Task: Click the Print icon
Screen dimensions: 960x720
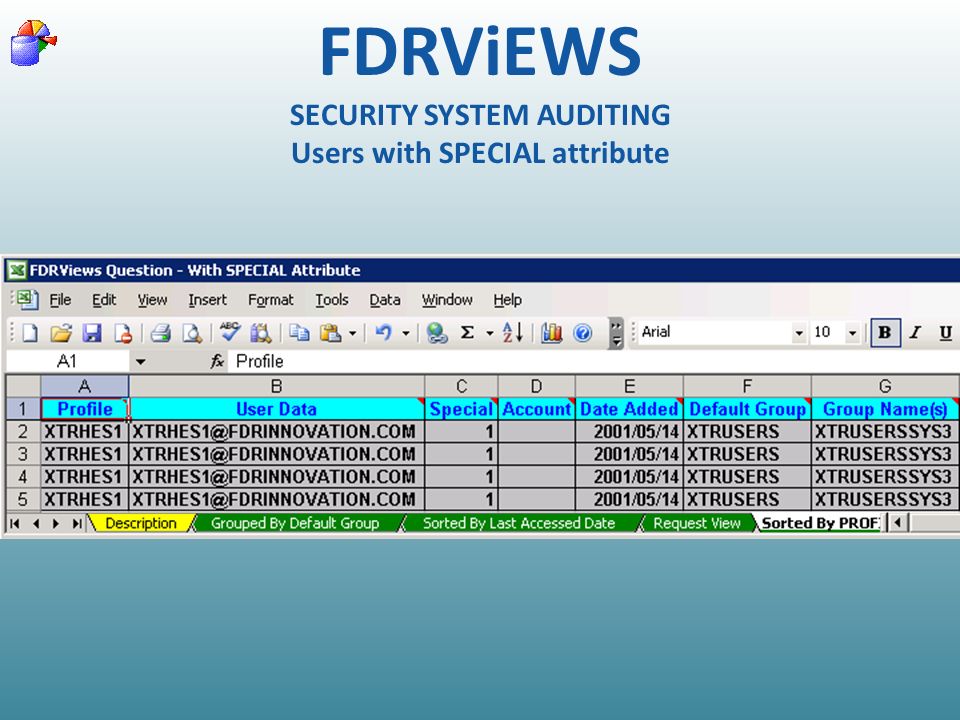Action: click(161, 333)
